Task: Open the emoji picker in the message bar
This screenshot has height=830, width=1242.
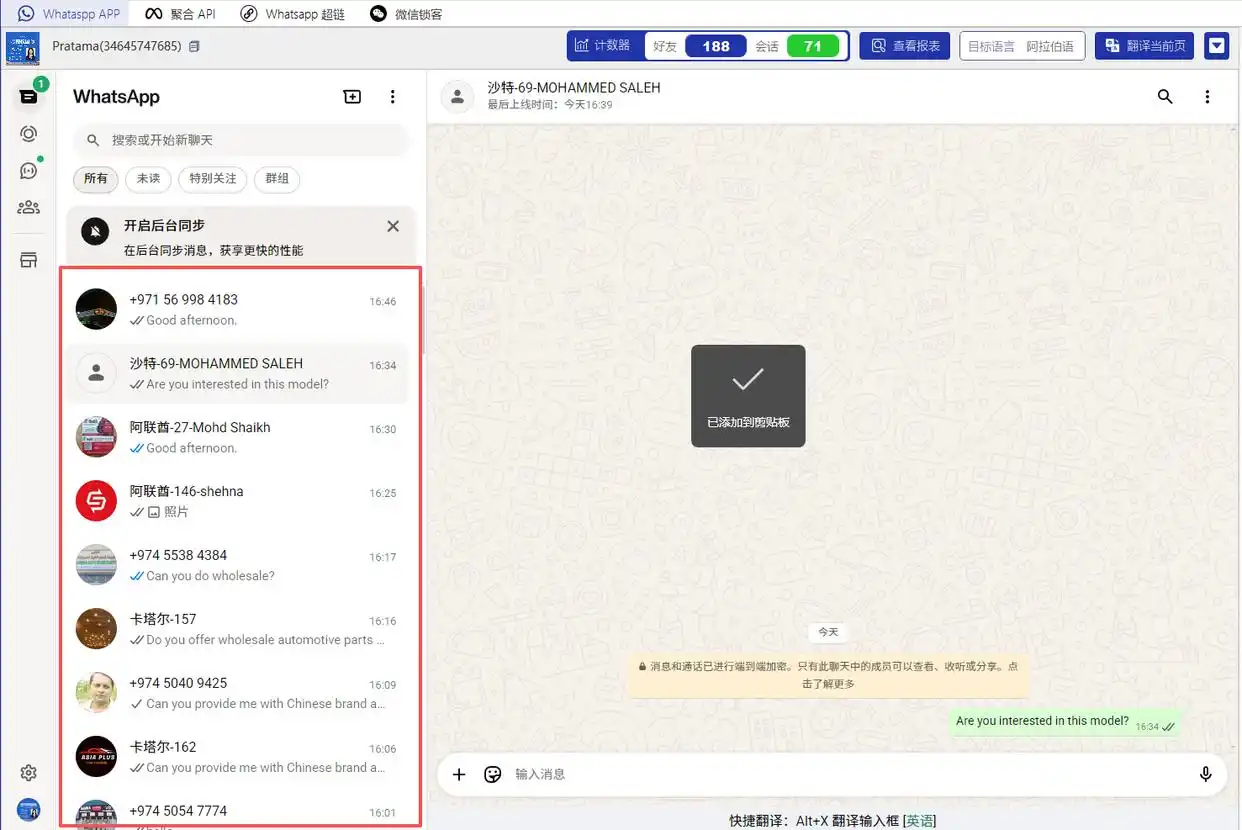Action: pos(492,774)
